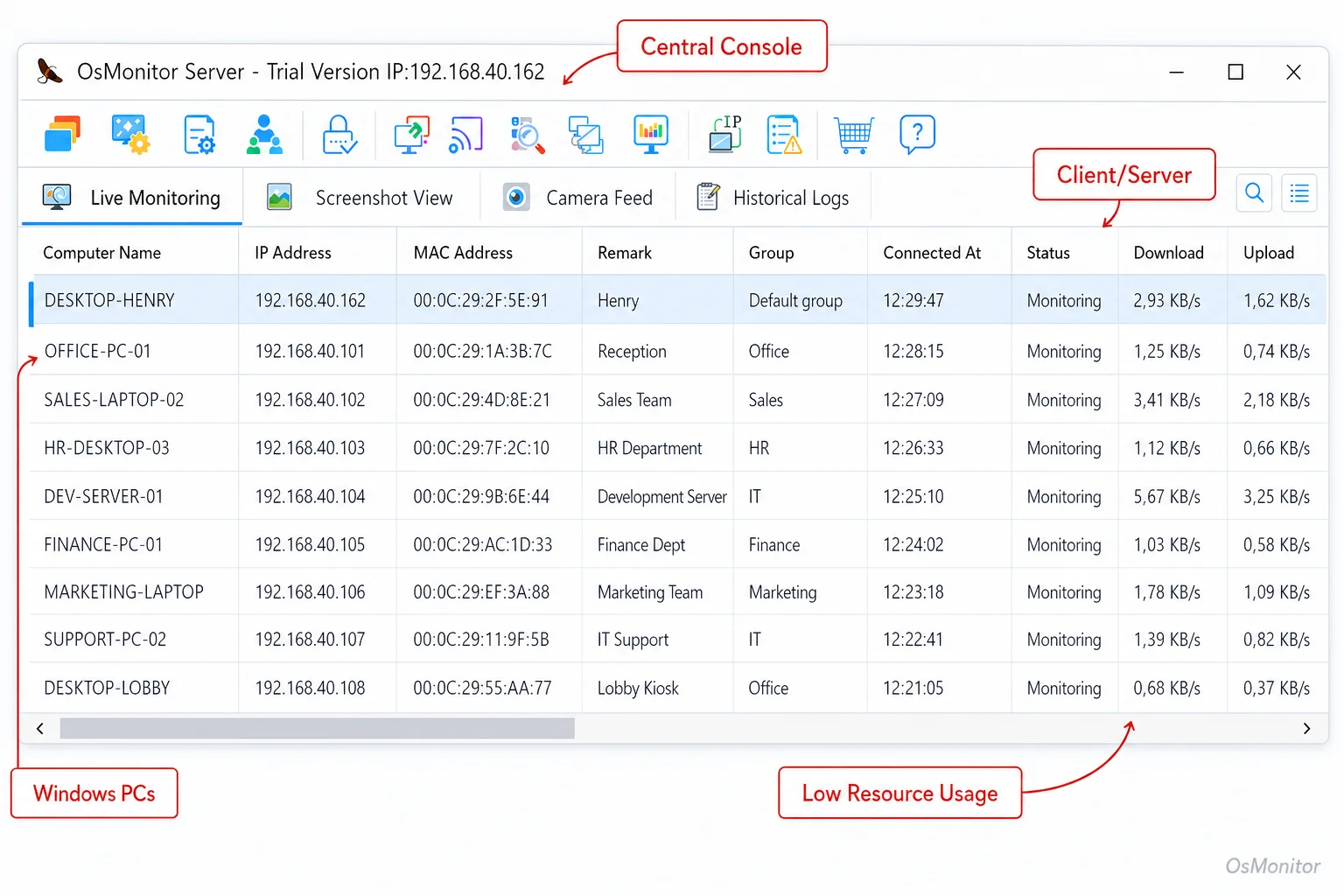Sort by the Upload column header

[1269, 253]
